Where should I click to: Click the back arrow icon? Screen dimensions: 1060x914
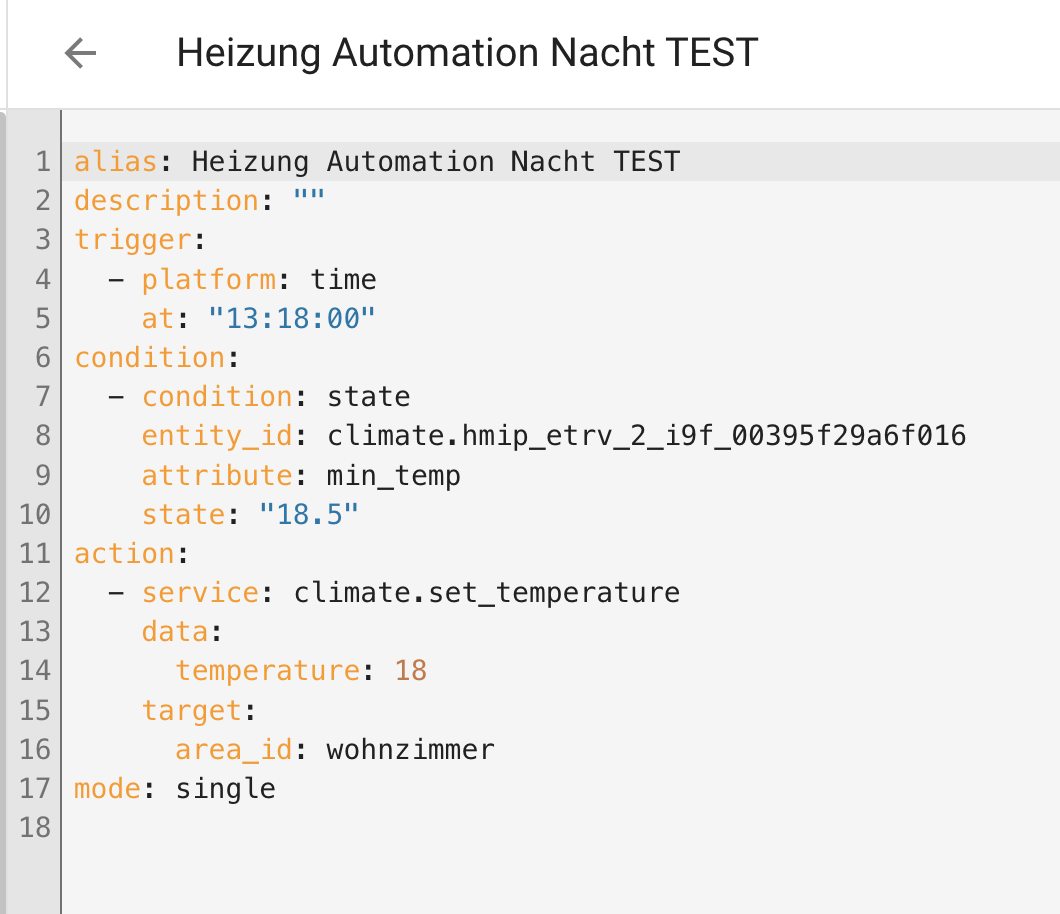point(80,53)
